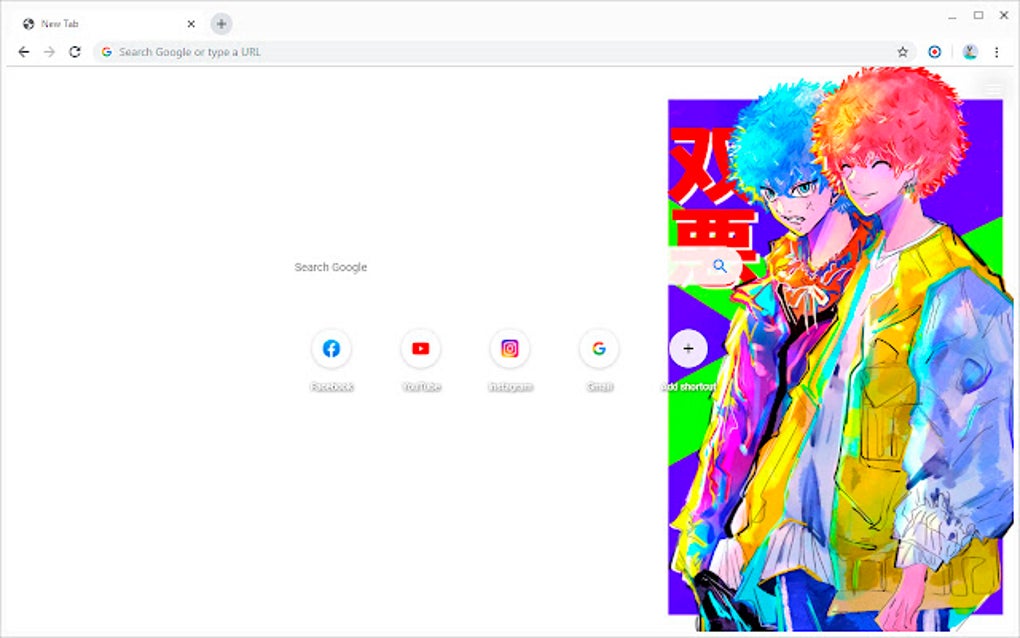Open the red circular extension icon
The image size is (1020, 638).
[934, 52]
